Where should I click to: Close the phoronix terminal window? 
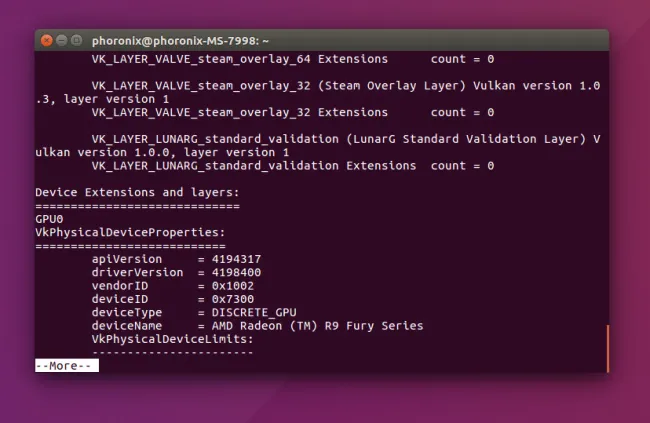point(46,41)
